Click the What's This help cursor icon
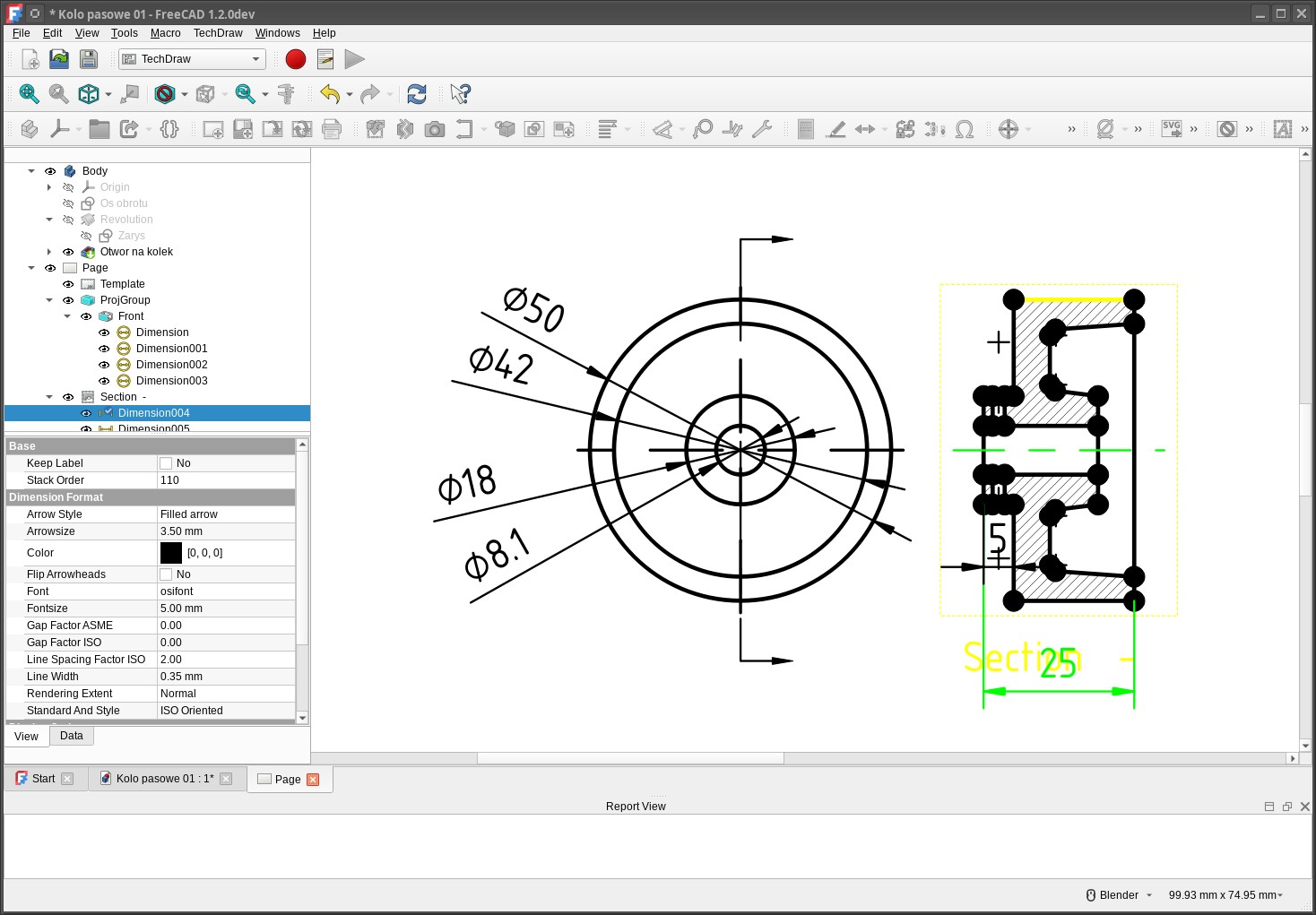Viewport: 1316px width, 915px height. [460, 94]
